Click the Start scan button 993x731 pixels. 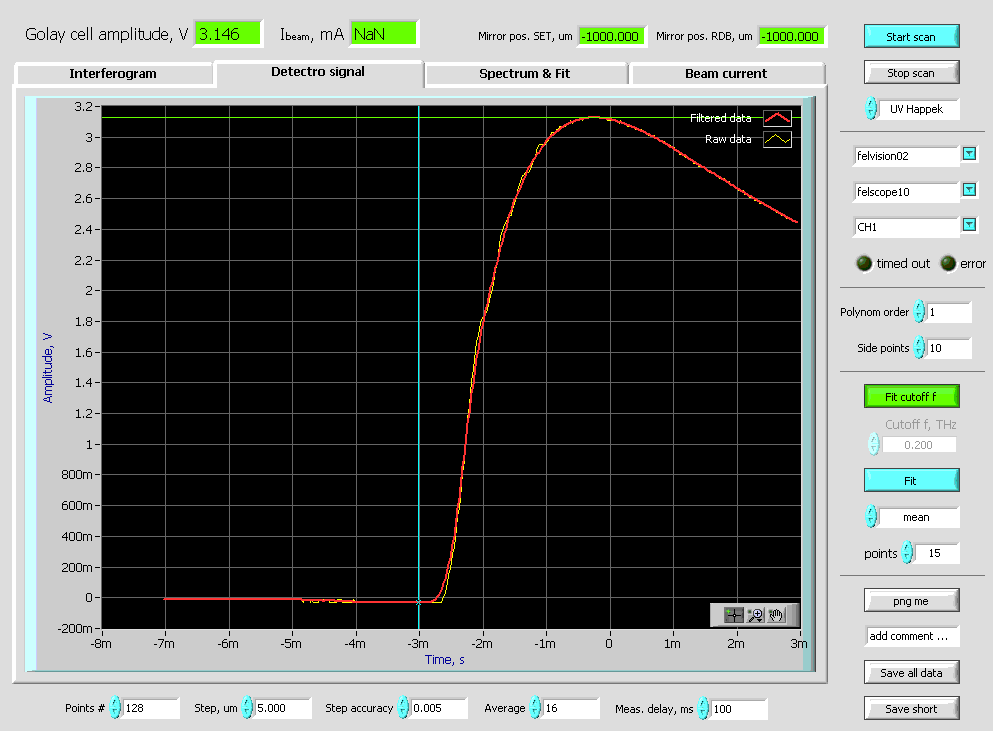tap(911, 37)
